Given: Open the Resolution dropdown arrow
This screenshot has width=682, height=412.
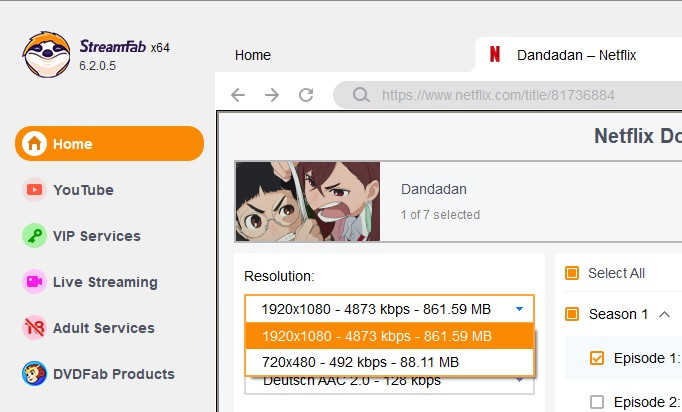Looking at the screenshot, I should pyautogui.click(x=519, y=309).
